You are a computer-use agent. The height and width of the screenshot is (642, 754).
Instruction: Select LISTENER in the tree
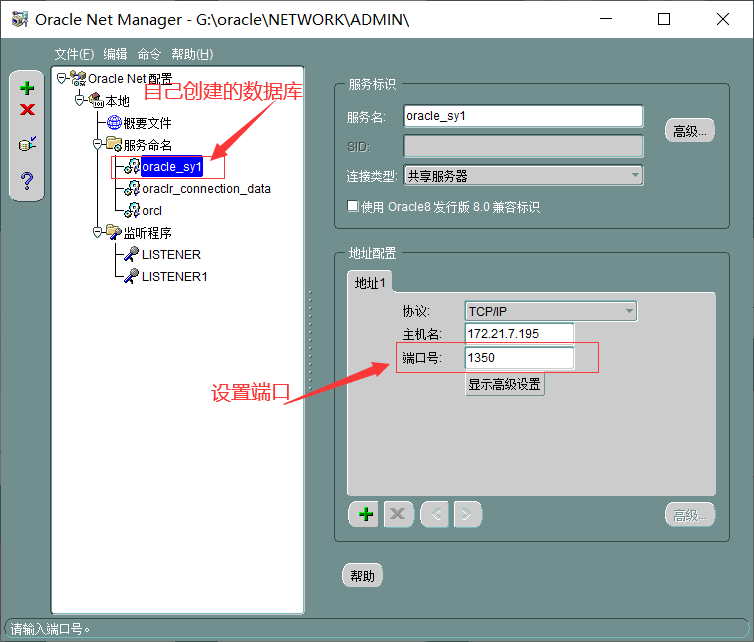(171, 254)
